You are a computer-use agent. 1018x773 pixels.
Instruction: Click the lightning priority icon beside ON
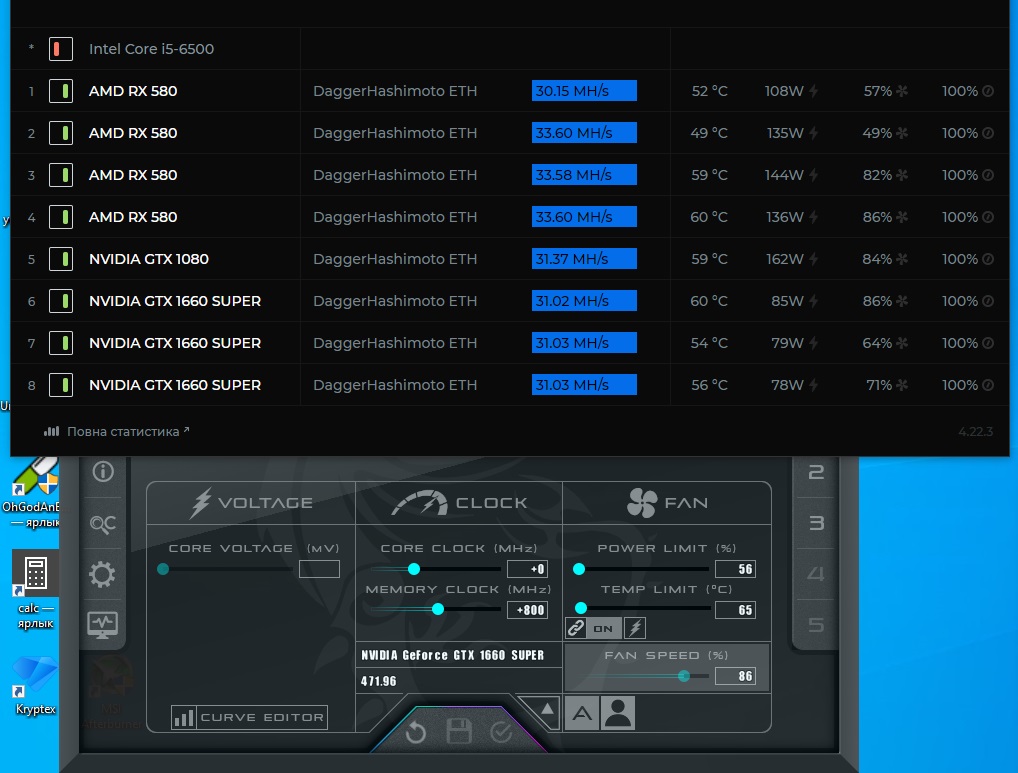(635, 628)
